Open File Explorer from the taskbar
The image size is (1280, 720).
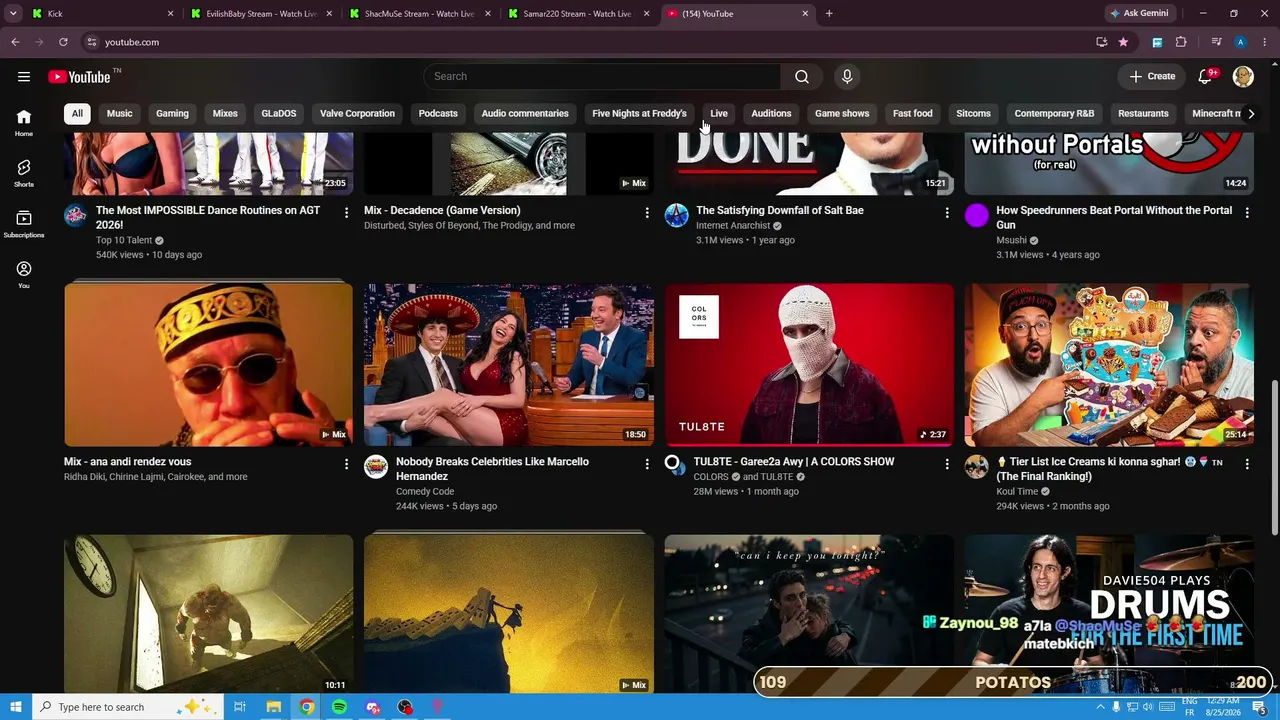click(273, 707)
